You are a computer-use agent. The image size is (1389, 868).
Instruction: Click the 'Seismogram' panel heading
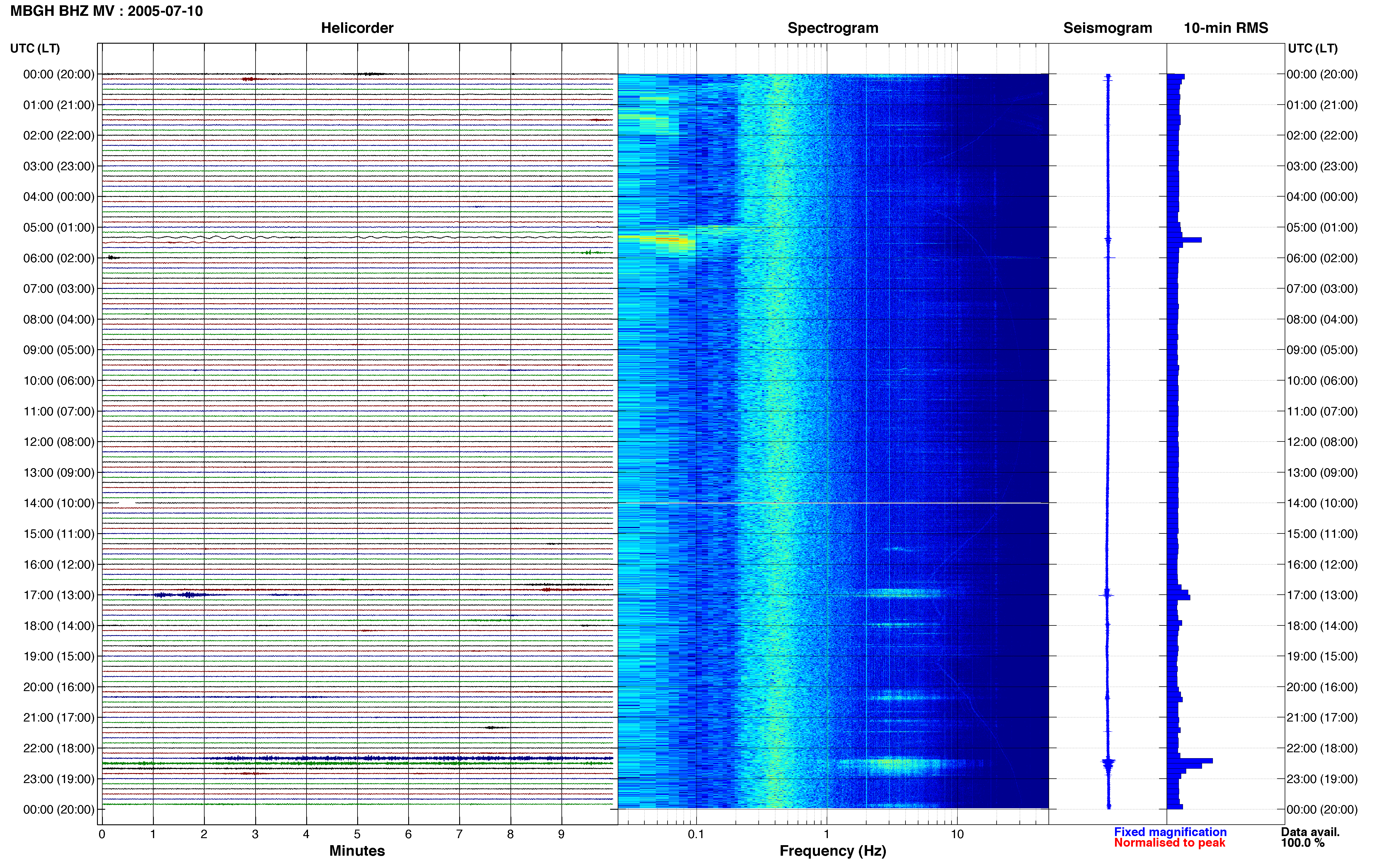1107,28
